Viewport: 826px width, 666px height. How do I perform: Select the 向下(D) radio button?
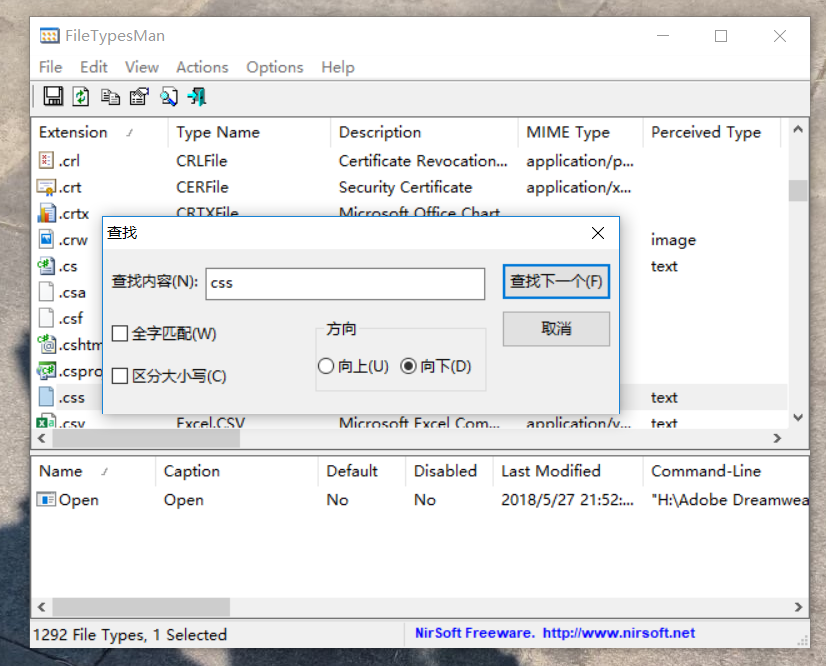pos(408,366)
